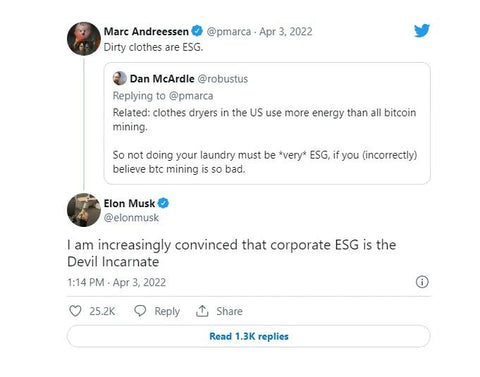Click the Share text label
This screenshot has width=480, height=377.
(229, 311)
